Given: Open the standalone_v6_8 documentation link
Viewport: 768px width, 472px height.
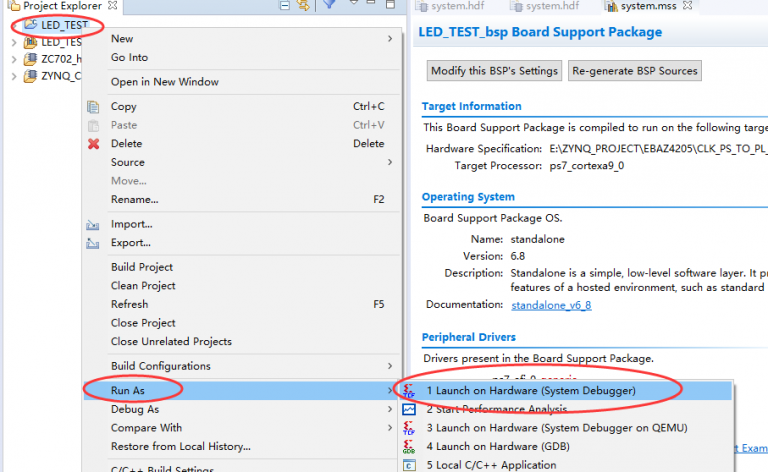Looking at the screenshot, I should 551,305.
